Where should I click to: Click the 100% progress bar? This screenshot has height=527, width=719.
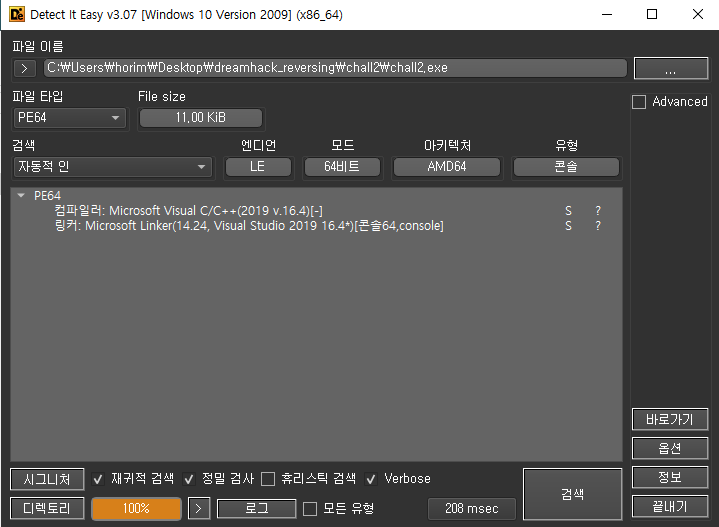pyautogui.click(x=136, y=508)
